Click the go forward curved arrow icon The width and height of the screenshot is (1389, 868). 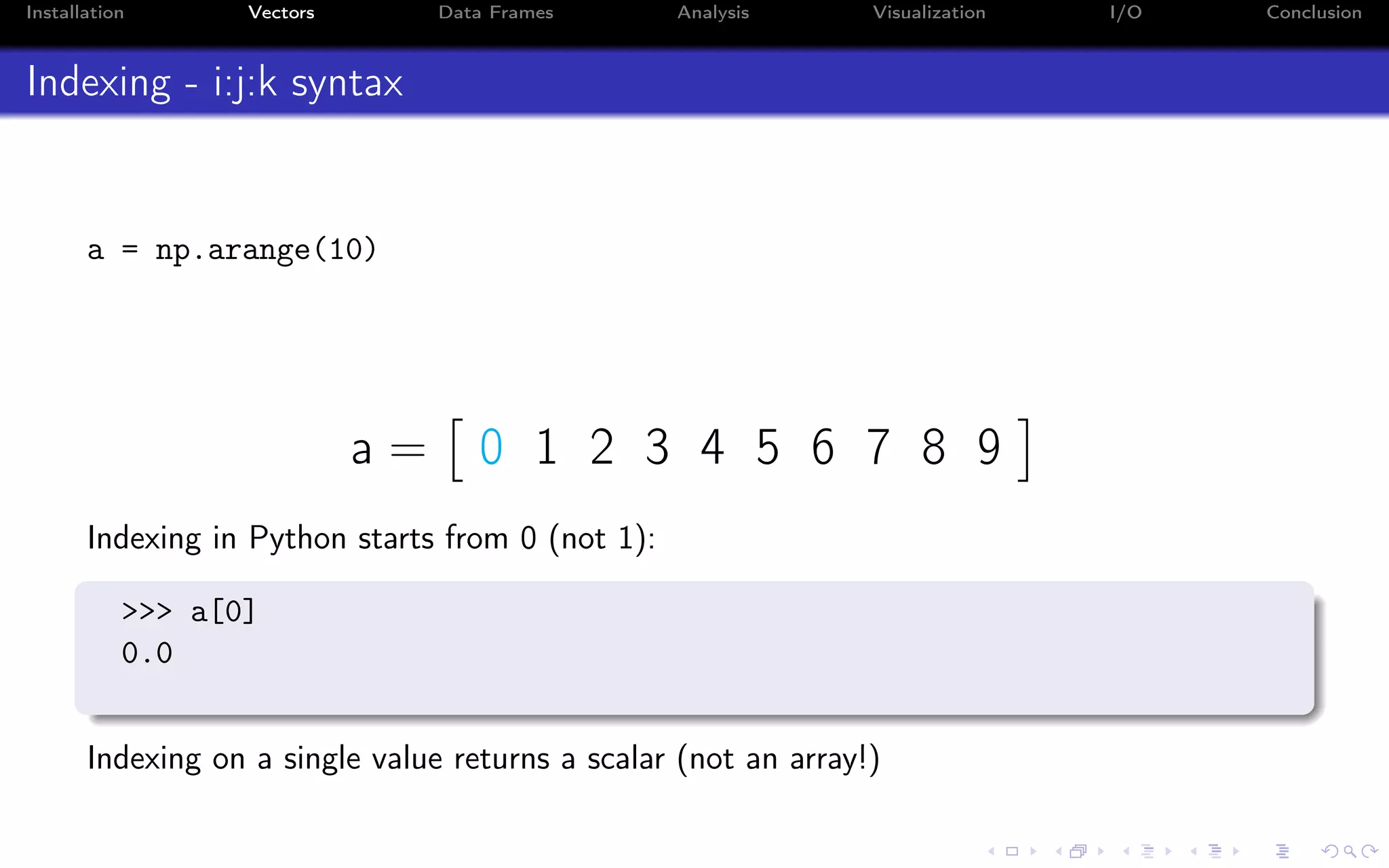(x=1369, y=851)
